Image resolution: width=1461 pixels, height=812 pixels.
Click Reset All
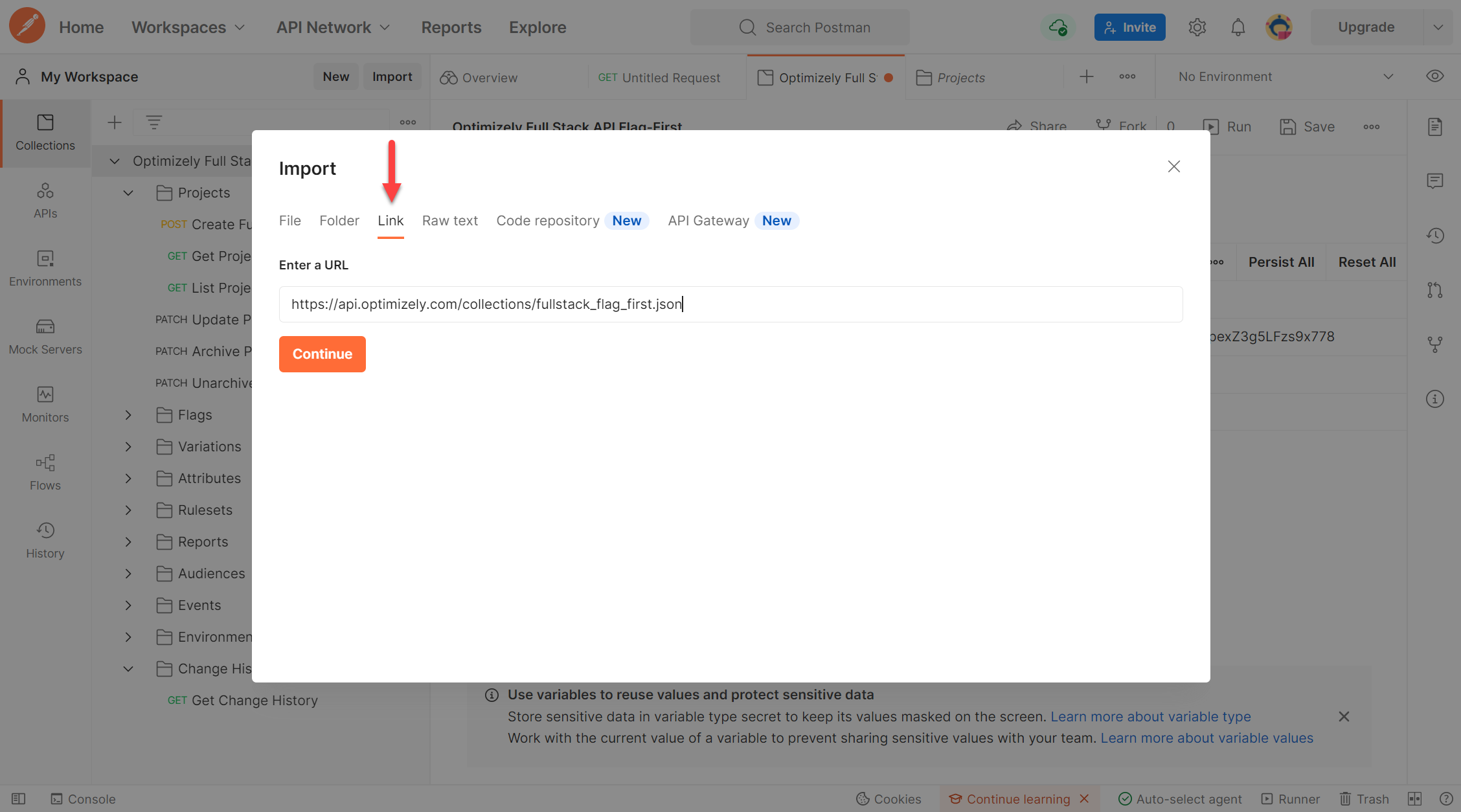click(1366, 262)
